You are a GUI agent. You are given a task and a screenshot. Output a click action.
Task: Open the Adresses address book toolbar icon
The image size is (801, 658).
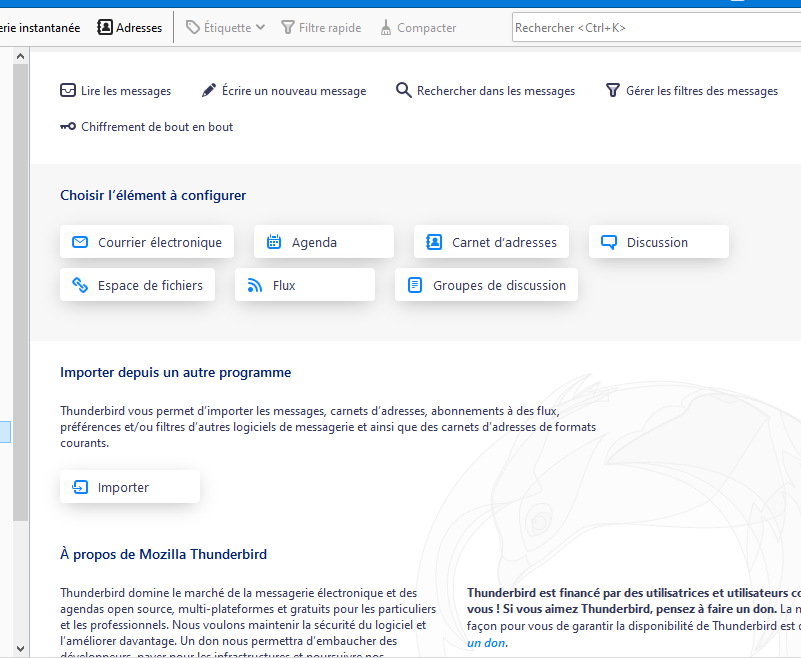coord(105,27)
